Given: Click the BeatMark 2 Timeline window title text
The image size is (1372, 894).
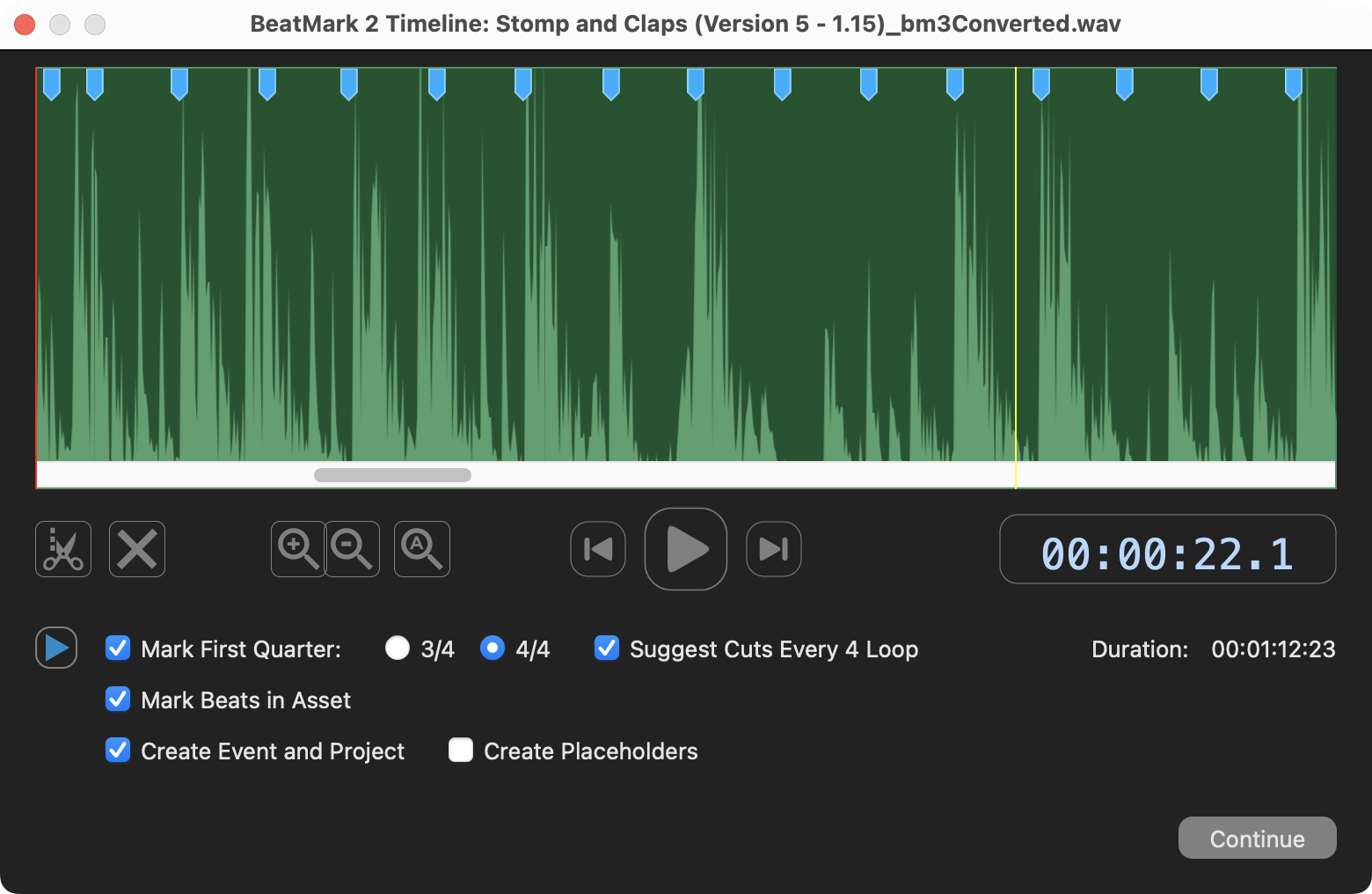Looking at the screenshot, I should [x=685, y=24].
